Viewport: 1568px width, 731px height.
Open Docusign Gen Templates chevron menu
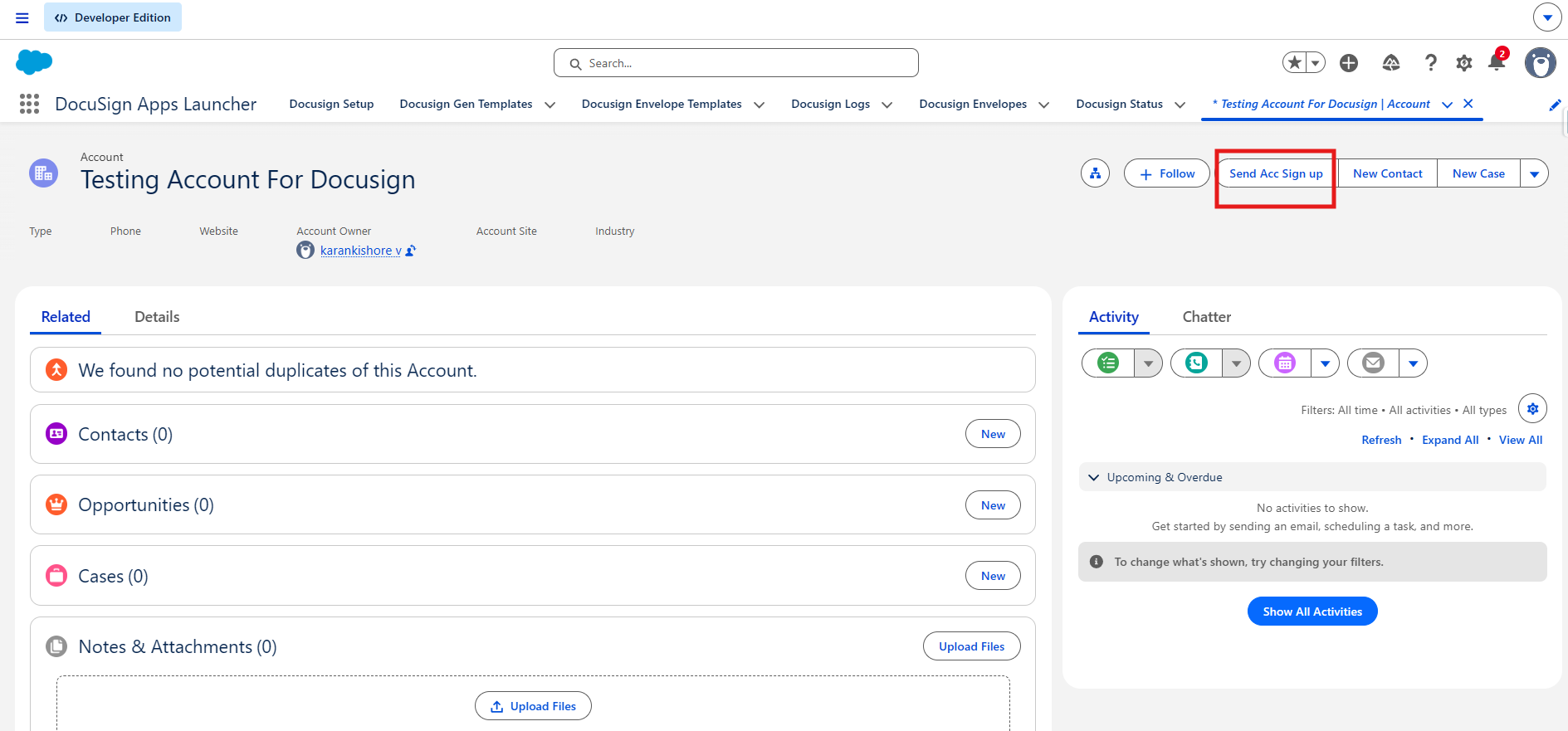coord(550,105)
